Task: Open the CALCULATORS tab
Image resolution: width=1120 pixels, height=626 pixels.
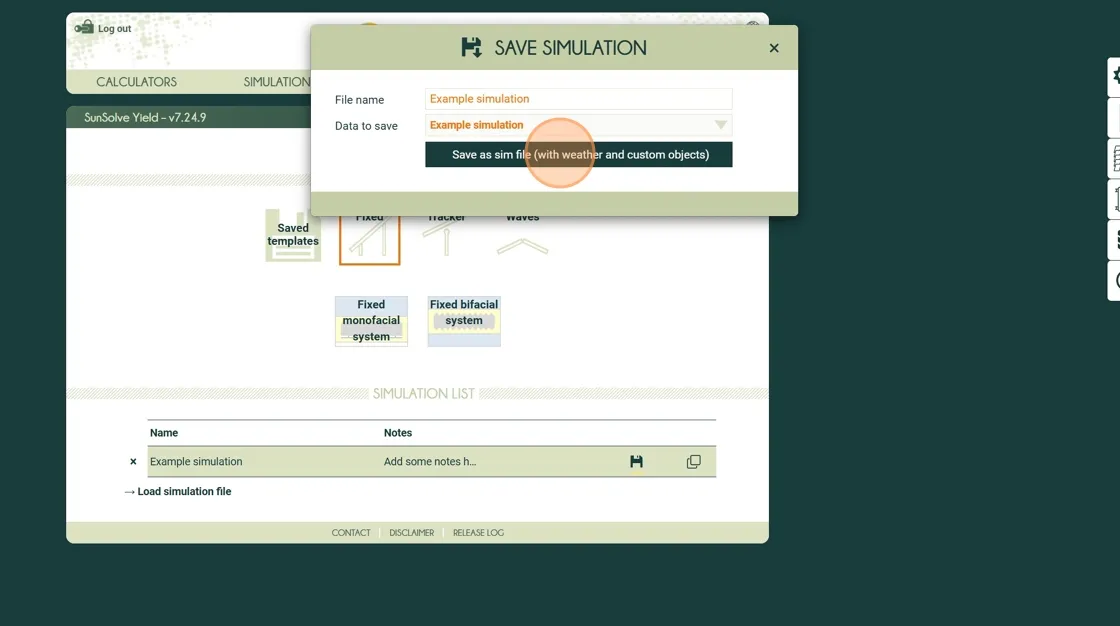Action: coord(136,82)
